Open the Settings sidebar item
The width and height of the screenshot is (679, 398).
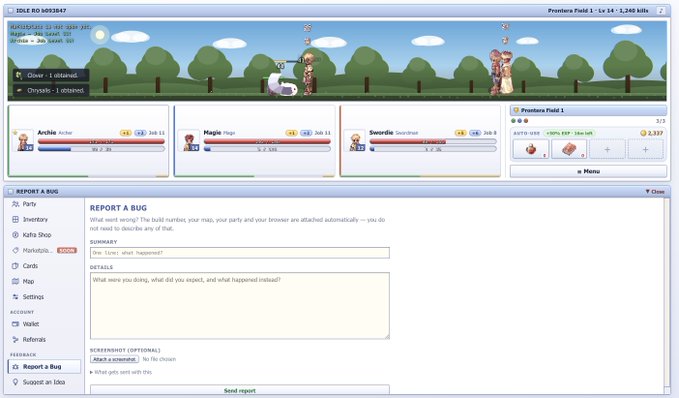[x=44, y=297]
